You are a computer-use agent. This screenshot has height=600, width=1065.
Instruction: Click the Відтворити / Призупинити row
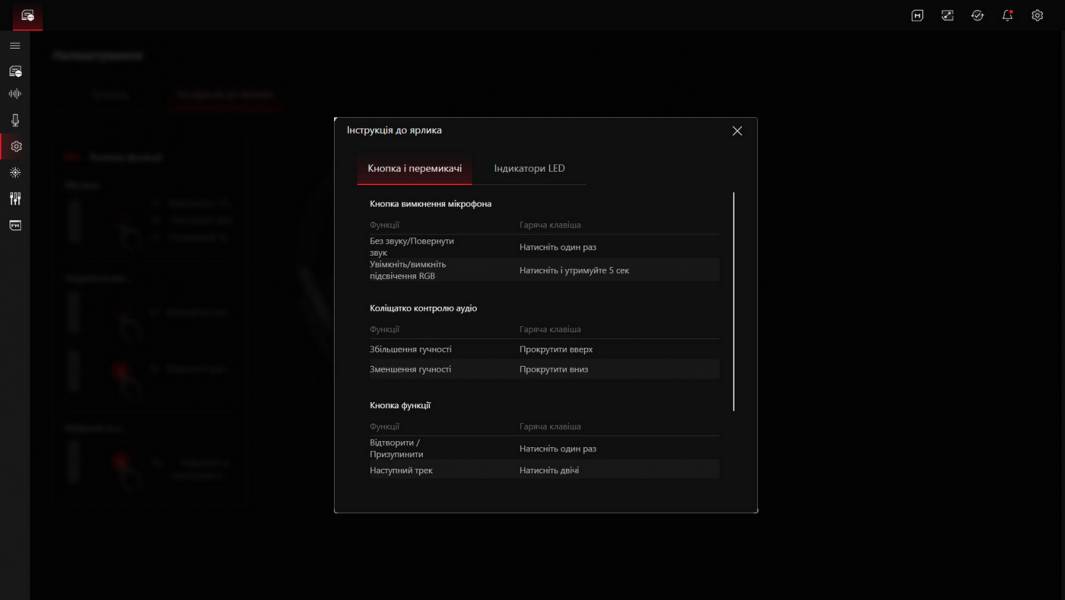tap(543, 448)
